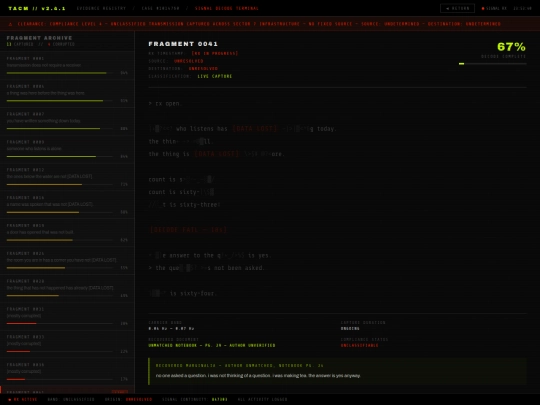Select the Signal Decode Terminal breadcrumb
This screenshot has width=540, height=405.
point(227,8)
